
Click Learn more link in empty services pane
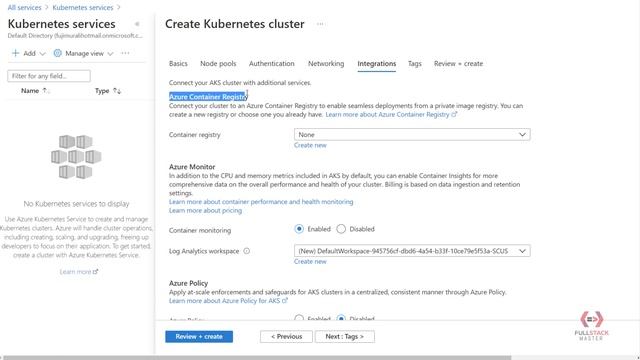point(79,272)
